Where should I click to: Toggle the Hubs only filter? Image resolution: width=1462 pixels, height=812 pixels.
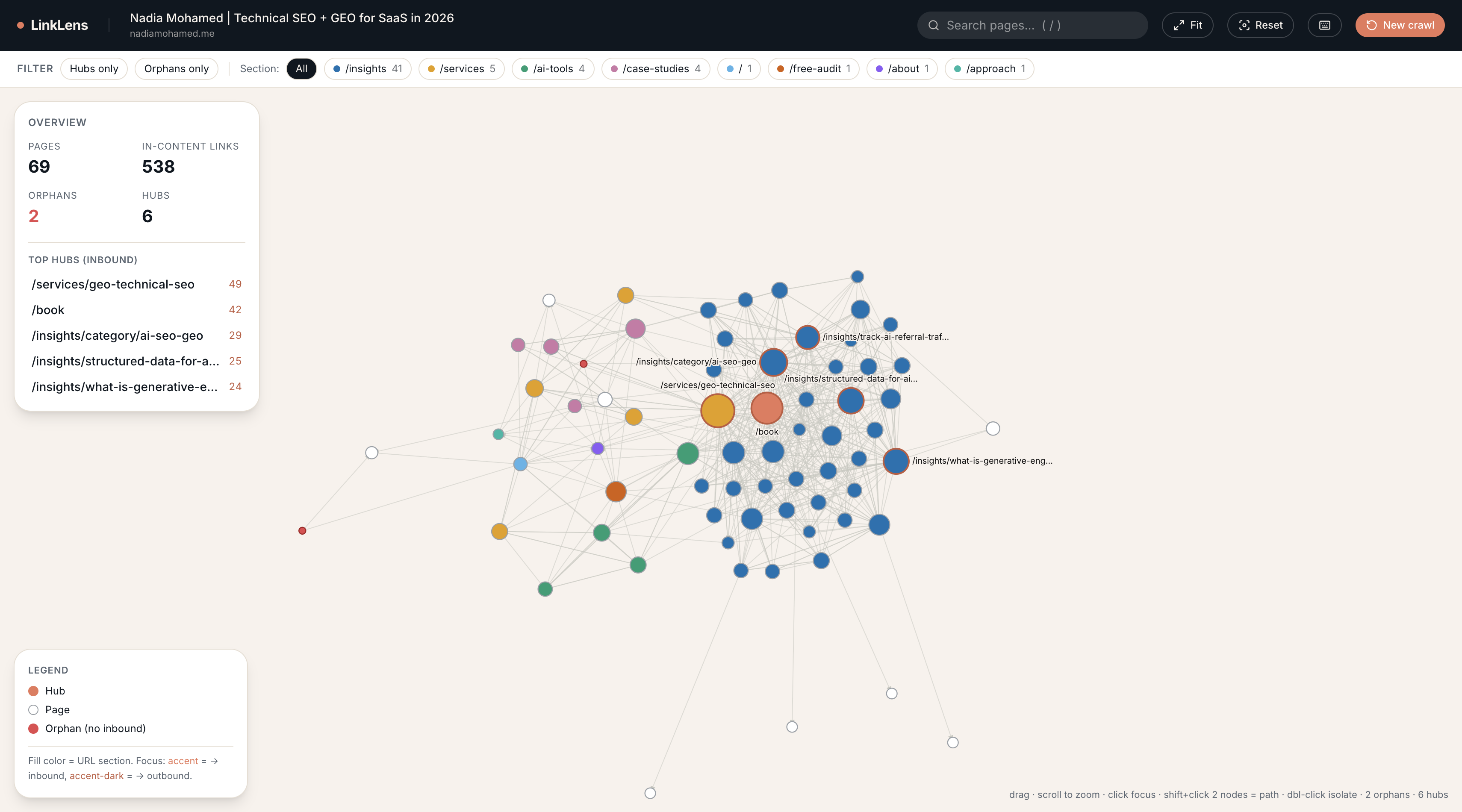[x=94, y=69]
